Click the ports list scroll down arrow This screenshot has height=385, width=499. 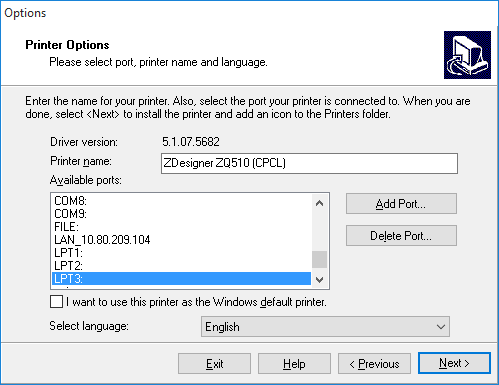(319, 279)
